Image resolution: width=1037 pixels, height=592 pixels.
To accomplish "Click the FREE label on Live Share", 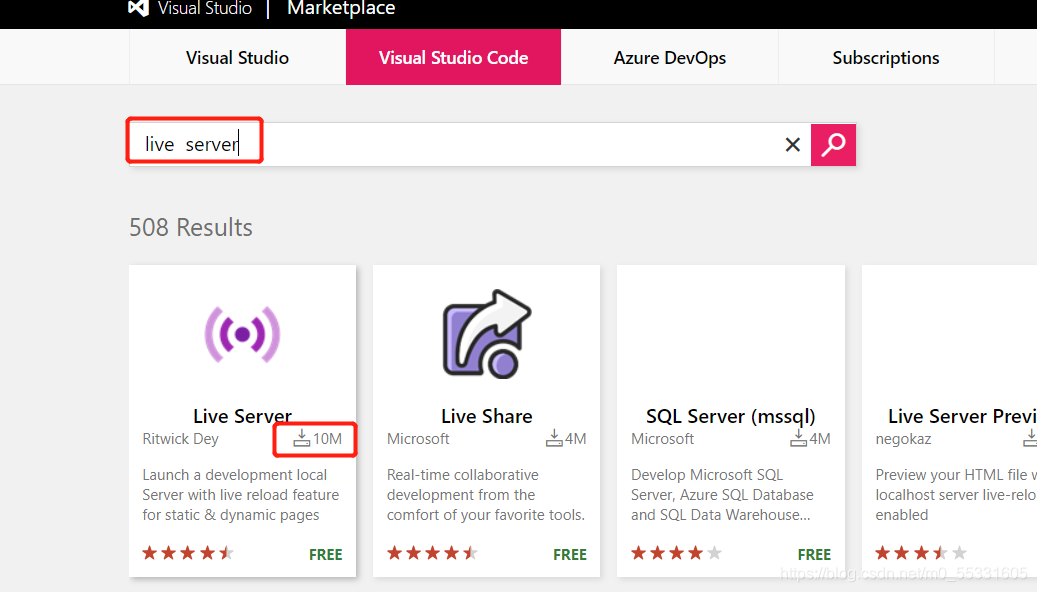I will click(570, 554).
